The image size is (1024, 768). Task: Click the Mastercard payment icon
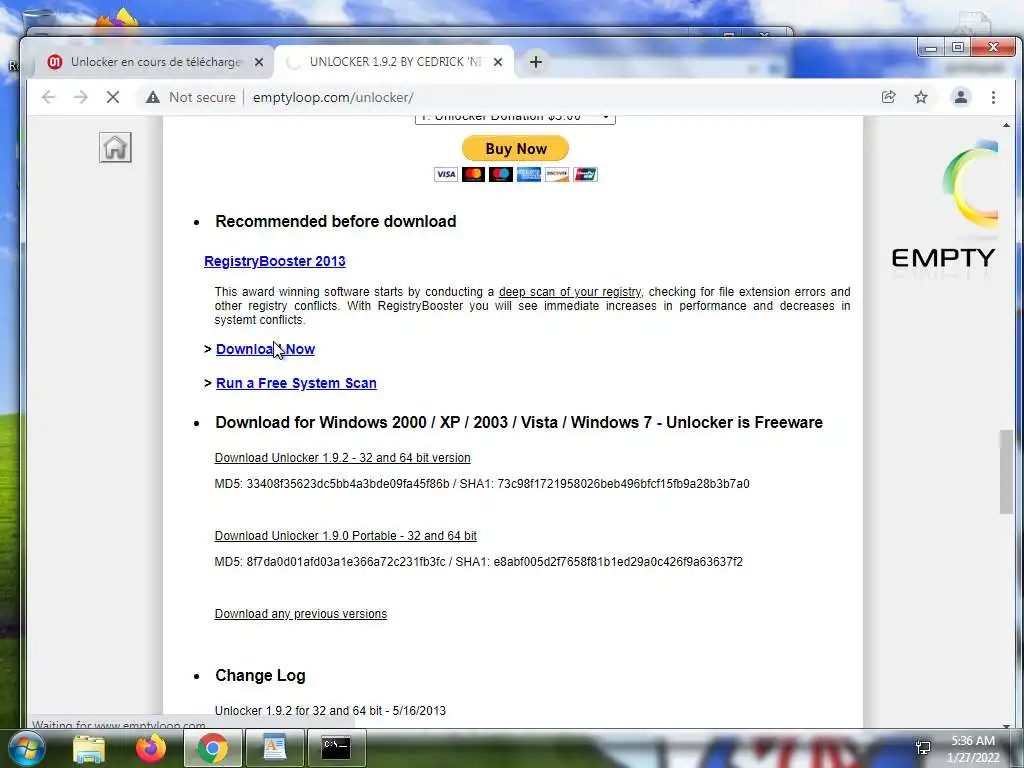pyautogui.click(x=473, y=174)
